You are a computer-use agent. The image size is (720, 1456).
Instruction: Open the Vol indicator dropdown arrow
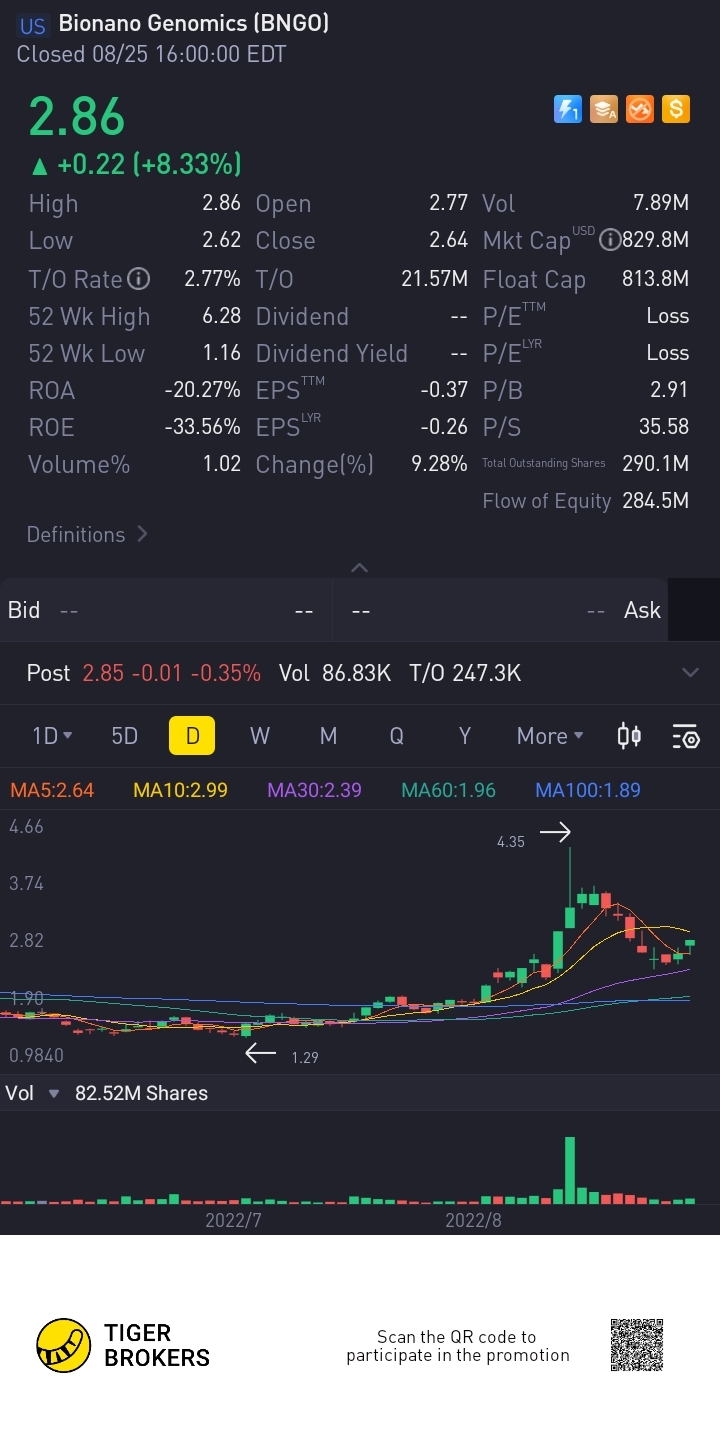pos(54,1094)
